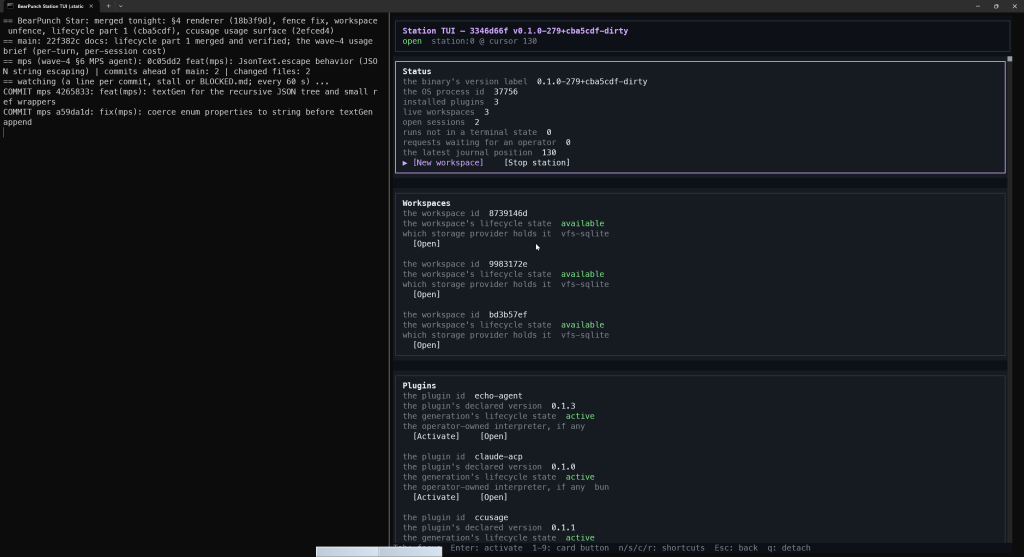1024x557 pixels.
Task: Close the BearPunch Station TUI tab
Action: click(x=91, y=6)
